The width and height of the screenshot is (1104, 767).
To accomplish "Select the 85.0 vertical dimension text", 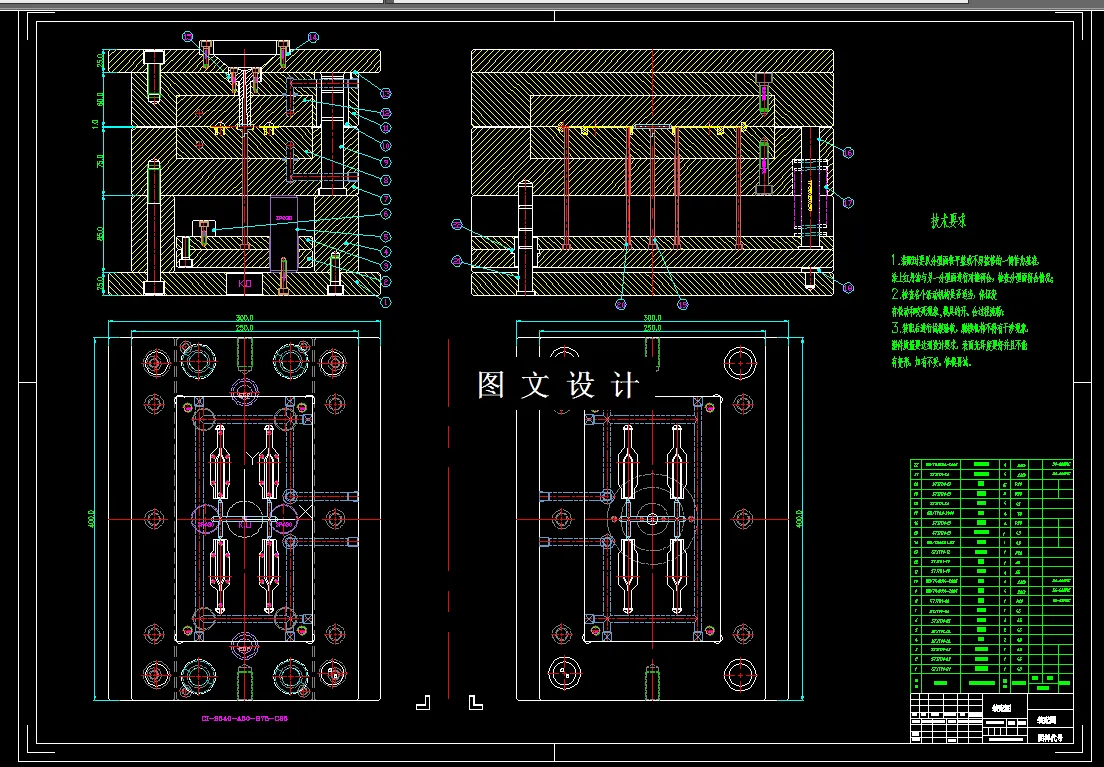I will tap(100, 233).
